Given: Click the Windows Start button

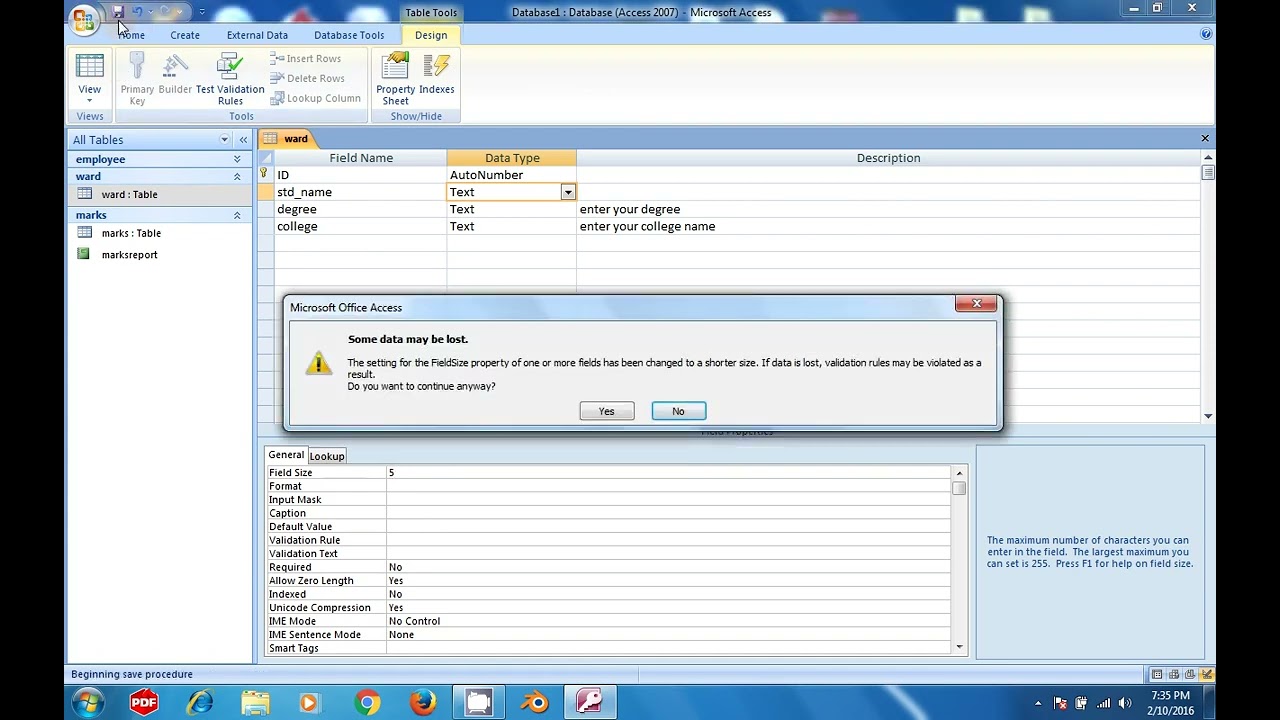Looking at the screenshot, I should (x=87, y=703).
